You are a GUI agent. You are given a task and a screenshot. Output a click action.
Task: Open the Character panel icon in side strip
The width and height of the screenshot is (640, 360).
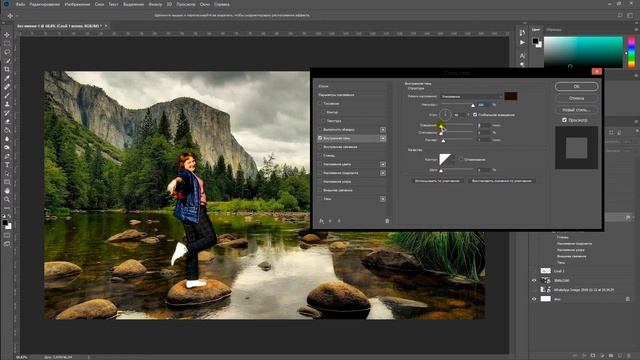coord(522,56)
